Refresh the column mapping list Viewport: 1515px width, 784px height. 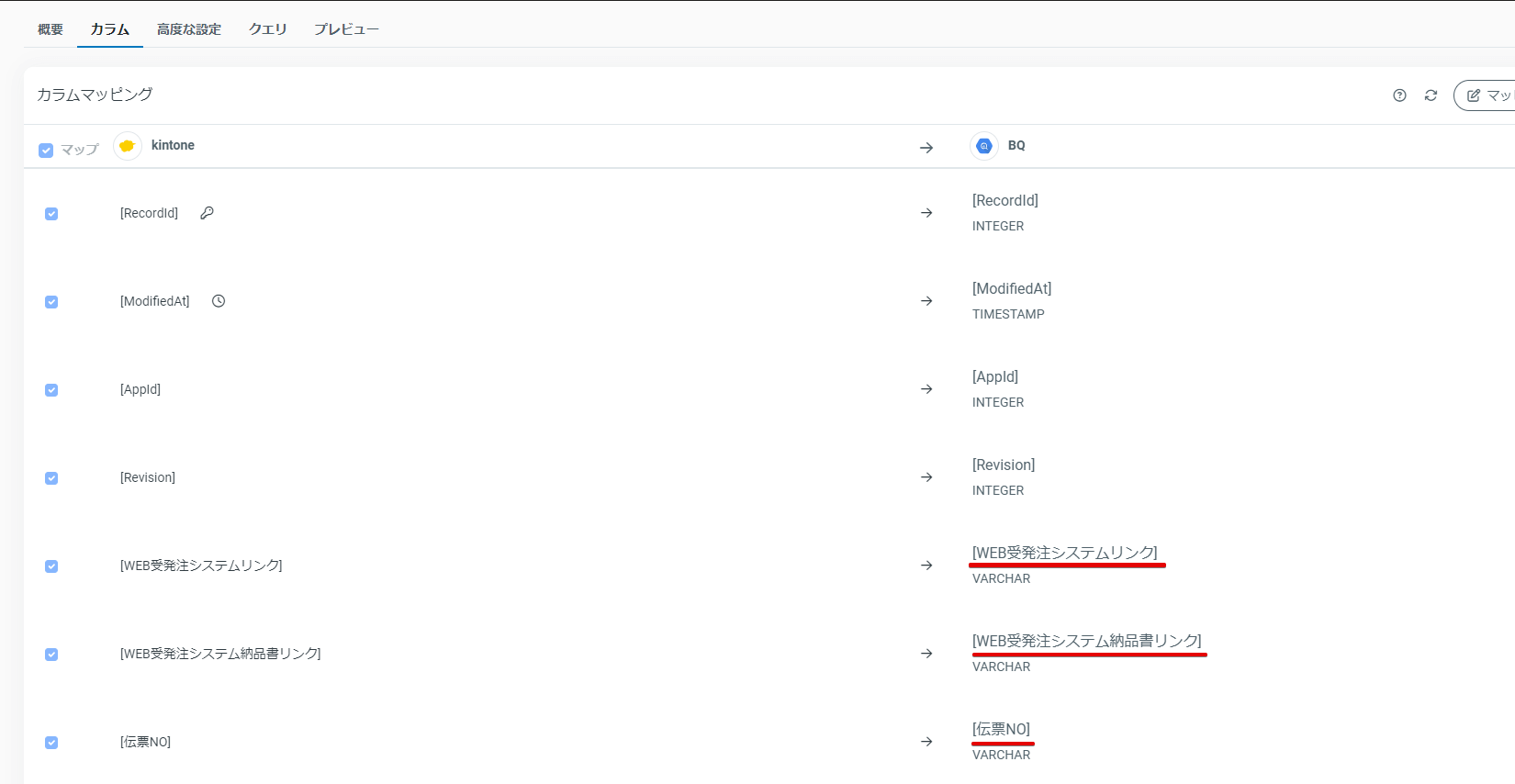point(1431,95)
